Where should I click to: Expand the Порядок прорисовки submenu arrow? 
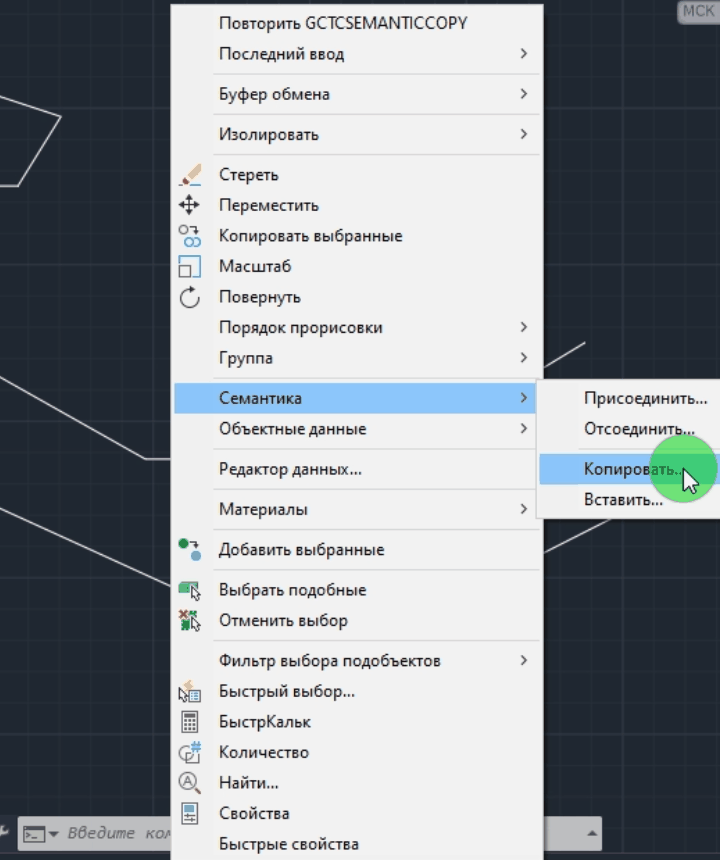pyautogui.click(x=523, y=327)
